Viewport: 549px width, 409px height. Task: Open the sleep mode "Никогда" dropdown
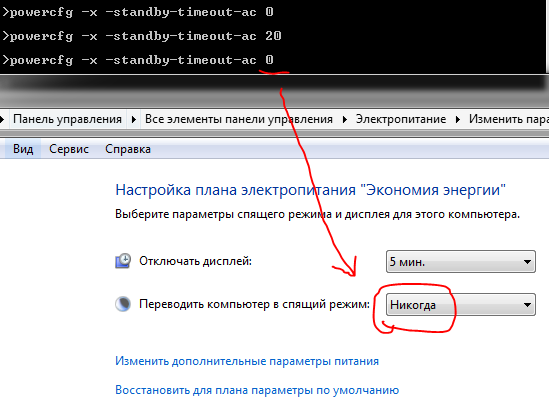(x=461, y=305)
